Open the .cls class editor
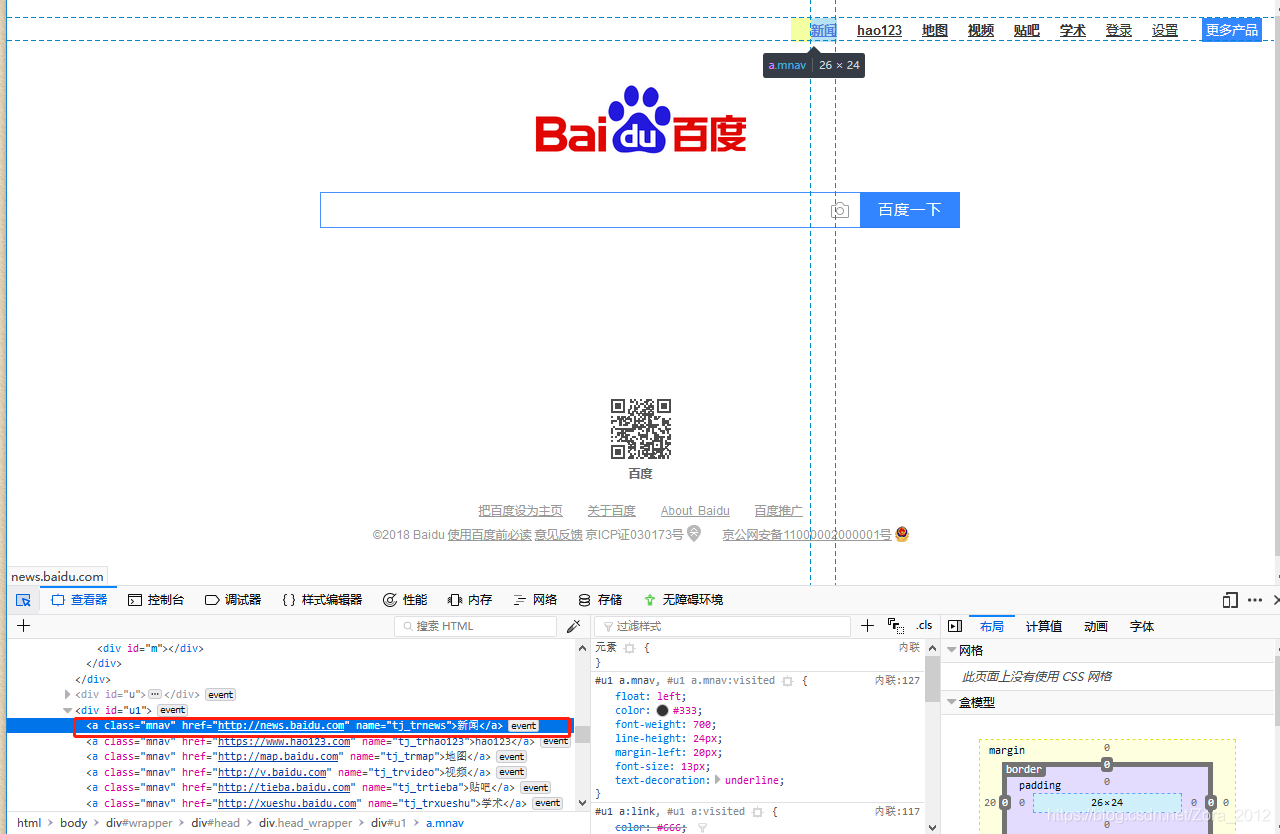The width and height of the screenshot is (1280, 834). [x=924, y=626]
